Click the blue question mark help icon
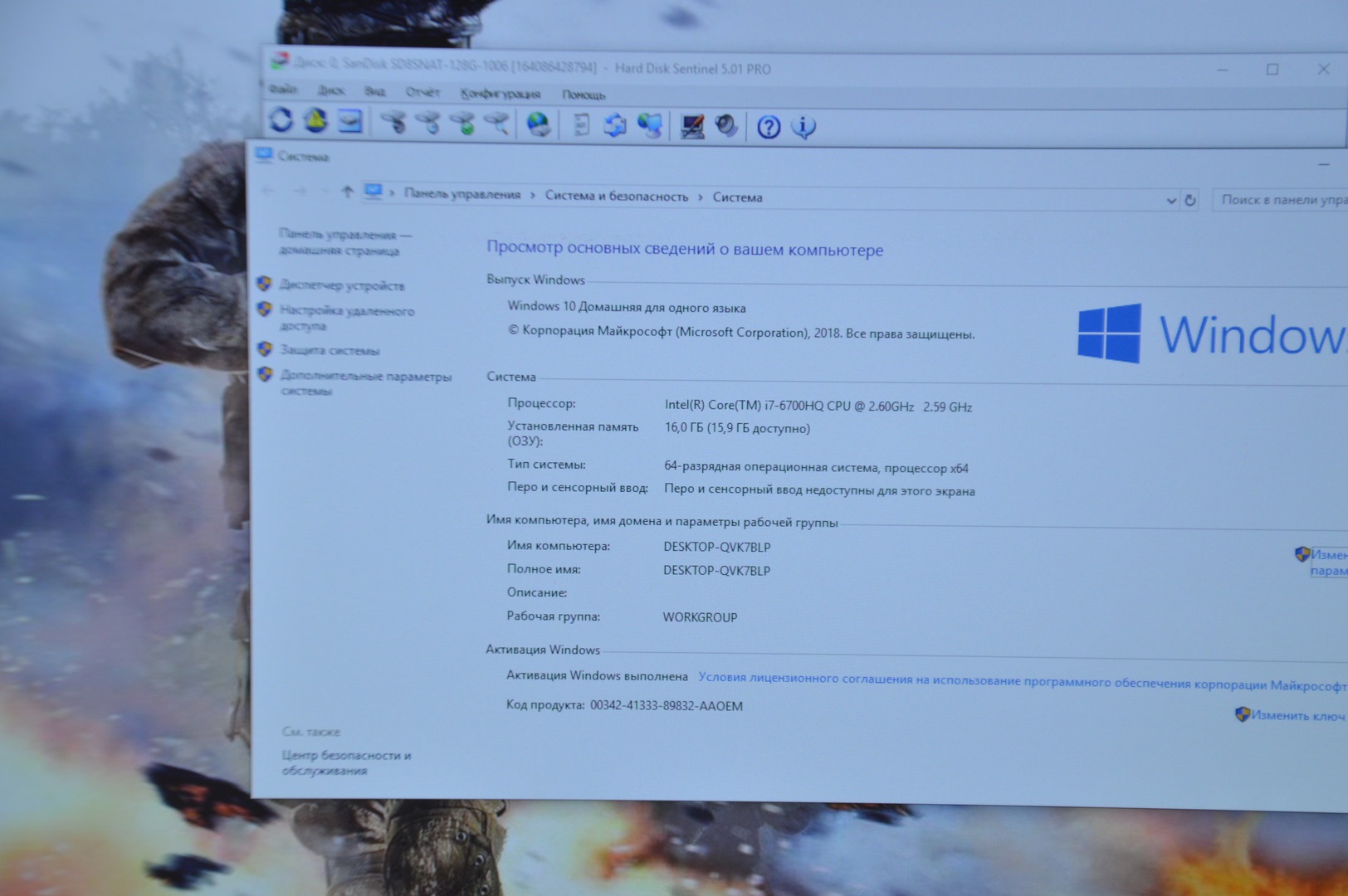The height and width of the screenshot is (896, 1348). pos(769,127)
